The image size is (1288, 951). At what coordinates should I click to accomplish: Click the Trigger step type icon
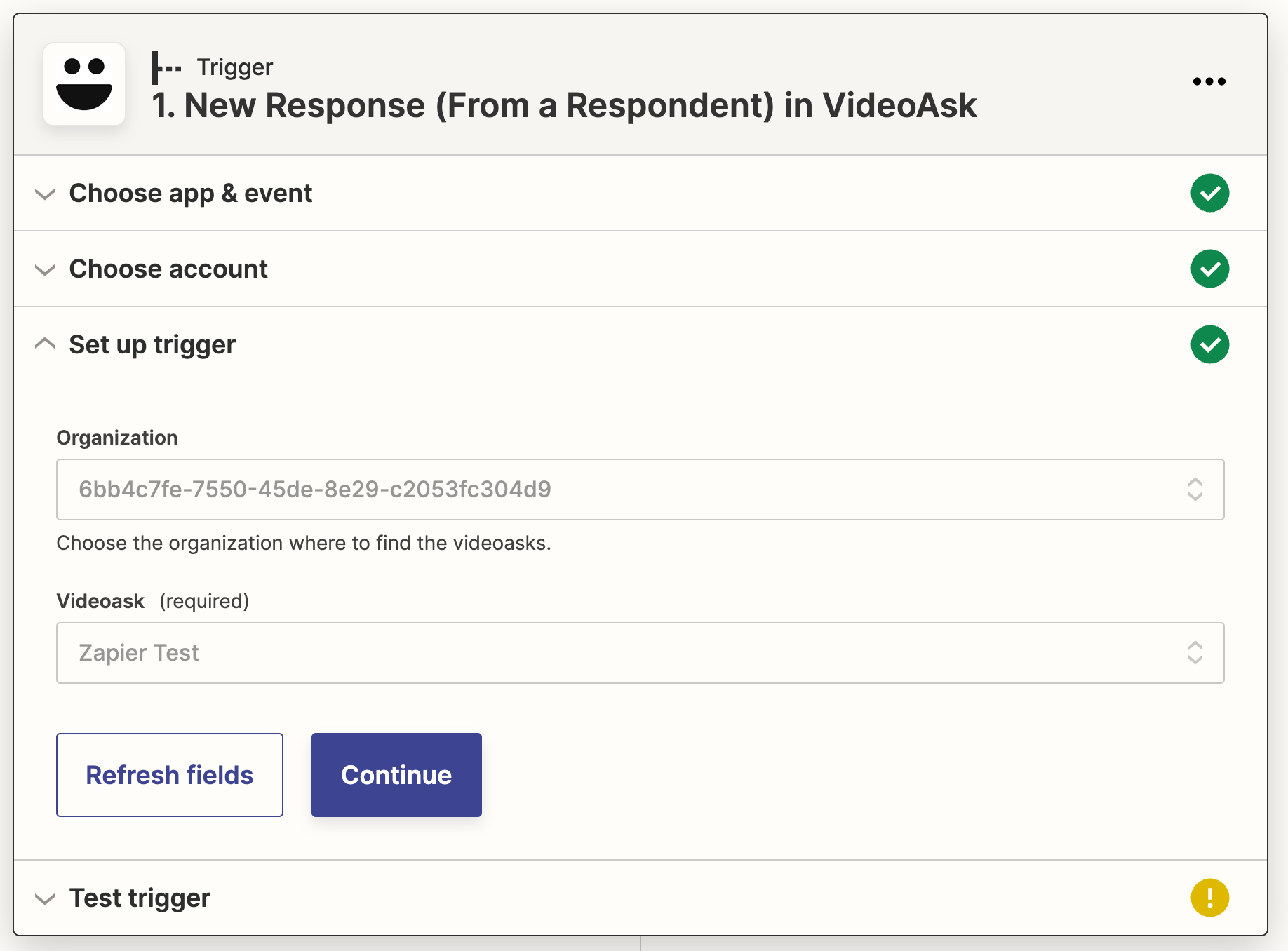click(166, 67)
